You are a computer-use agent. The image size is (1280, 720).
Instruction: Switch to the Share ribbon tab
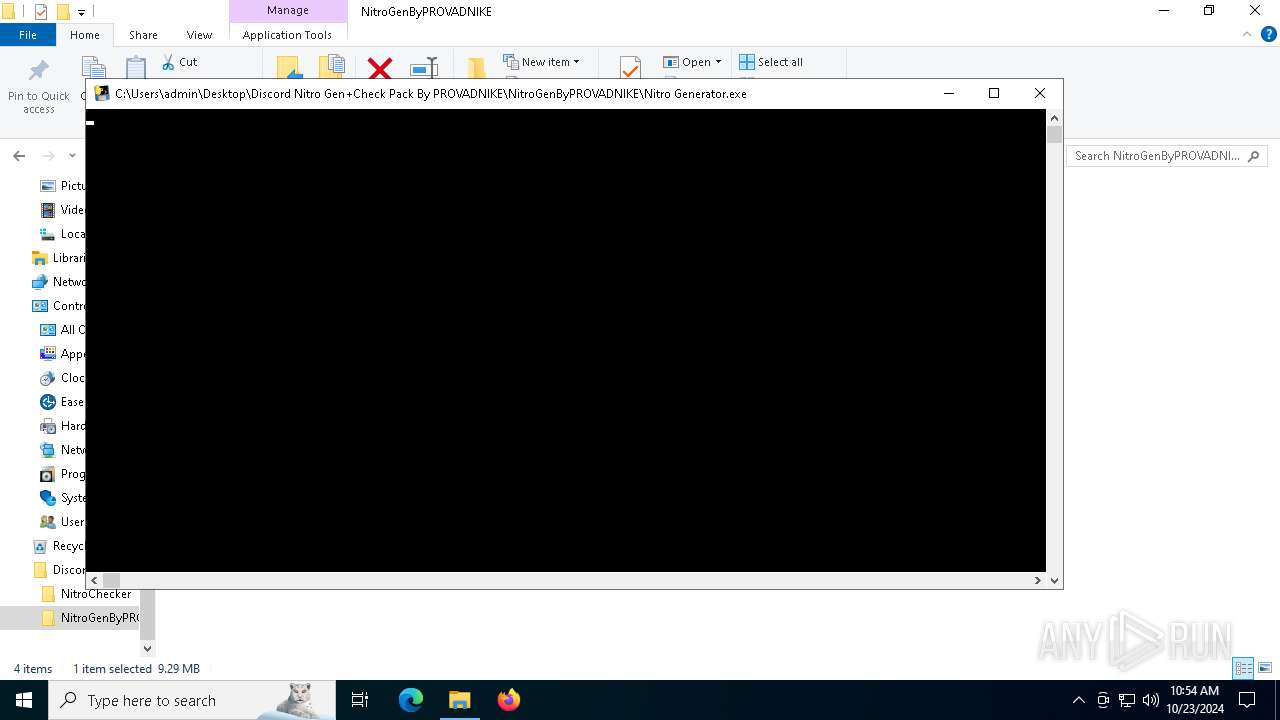point(143,35)
